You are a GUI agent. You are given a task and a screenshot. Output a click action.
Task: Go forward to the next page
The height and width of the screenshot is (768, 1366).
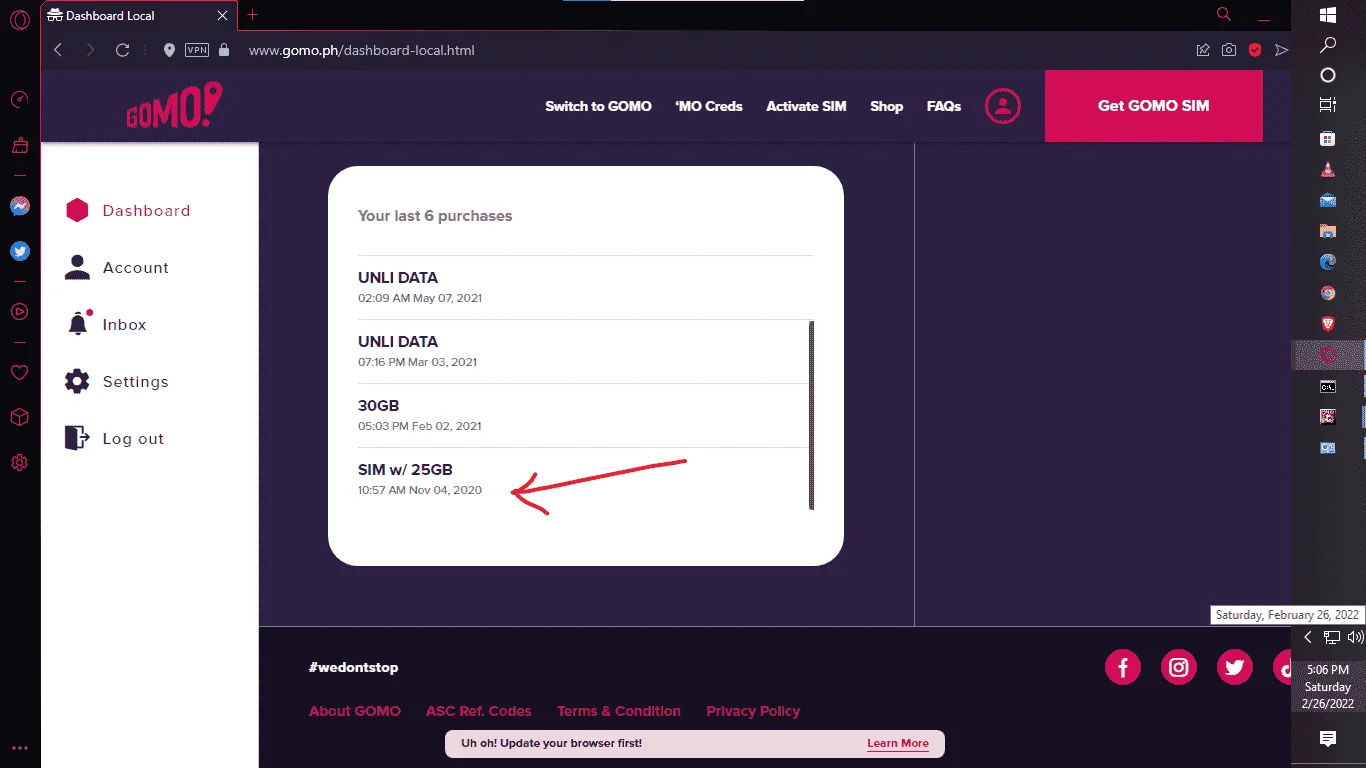pyautogui.click(x=90, y=50)
